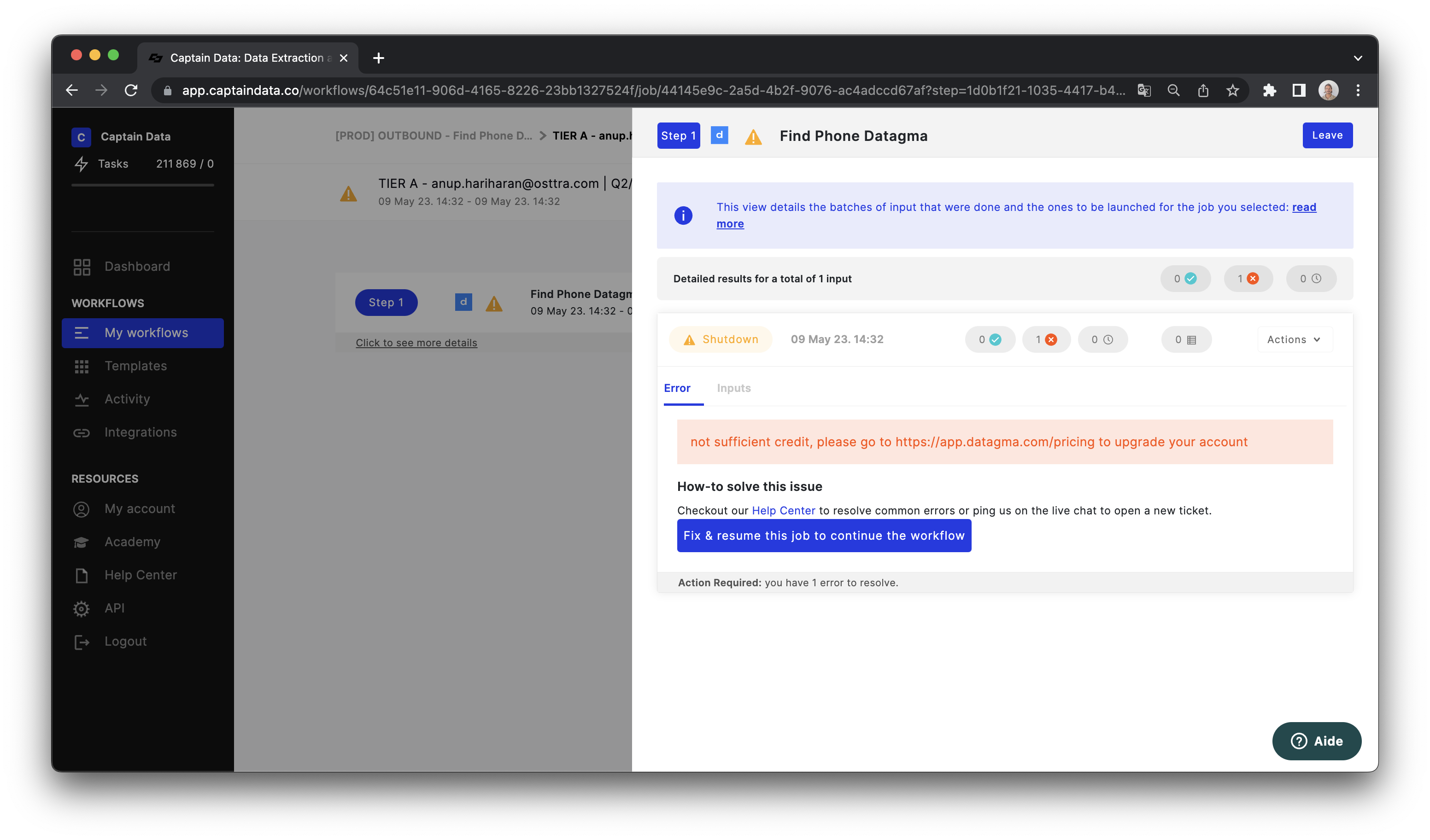Viewport: 1430px width, 840px height.
Task: Click the Datagma icon in panel header
Action: [x=719, y=135]
